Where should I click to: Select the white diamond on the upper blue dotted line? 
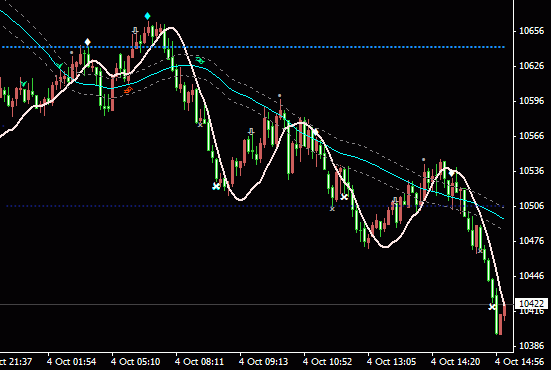click(87, 42)
